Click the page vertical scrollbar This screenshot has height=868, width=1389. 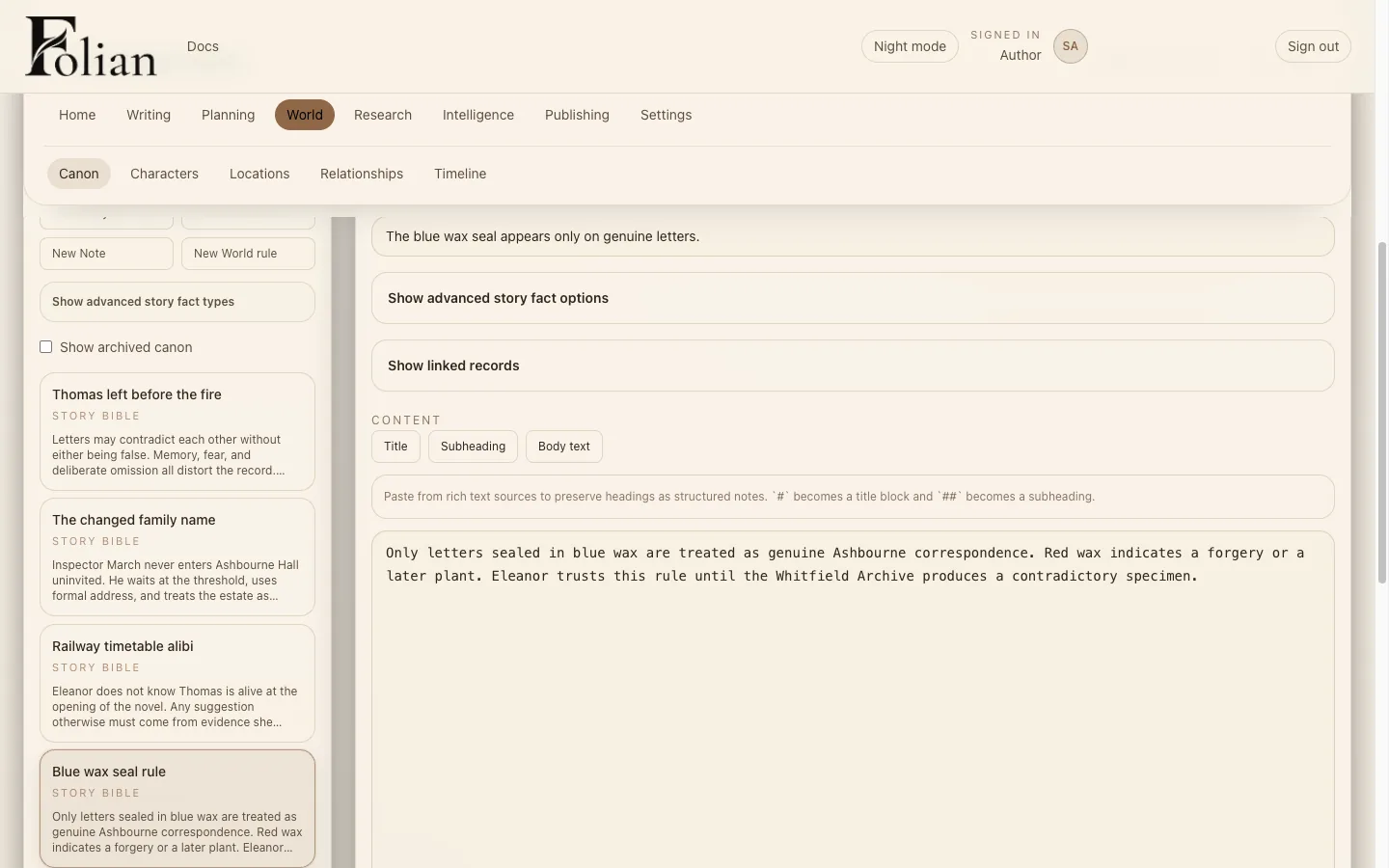click(x=1383, y=415)
